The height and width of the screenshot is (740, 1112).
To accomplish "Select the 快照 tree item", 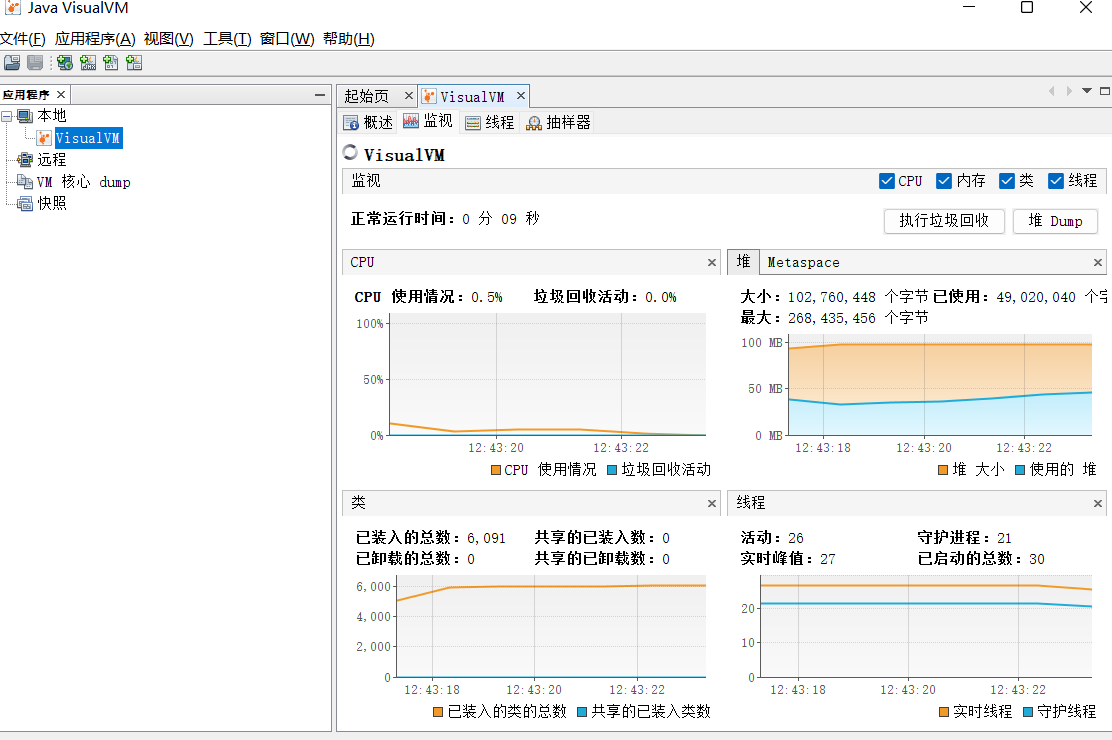I will pyautogui.click(x=51, y=204).
